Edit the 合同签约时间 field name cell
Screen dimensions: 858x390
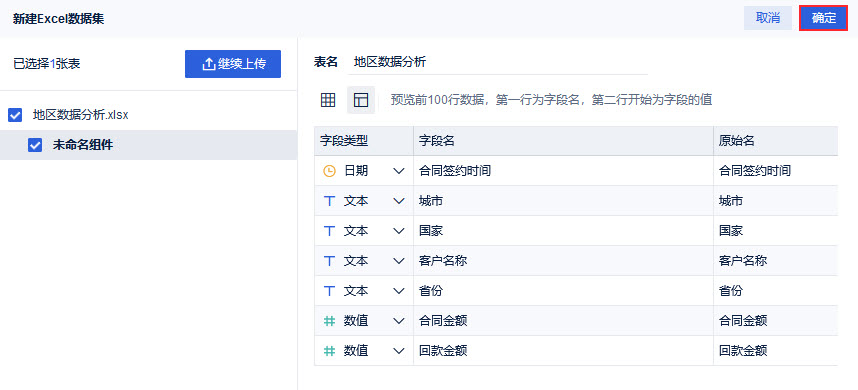(563, 171)
